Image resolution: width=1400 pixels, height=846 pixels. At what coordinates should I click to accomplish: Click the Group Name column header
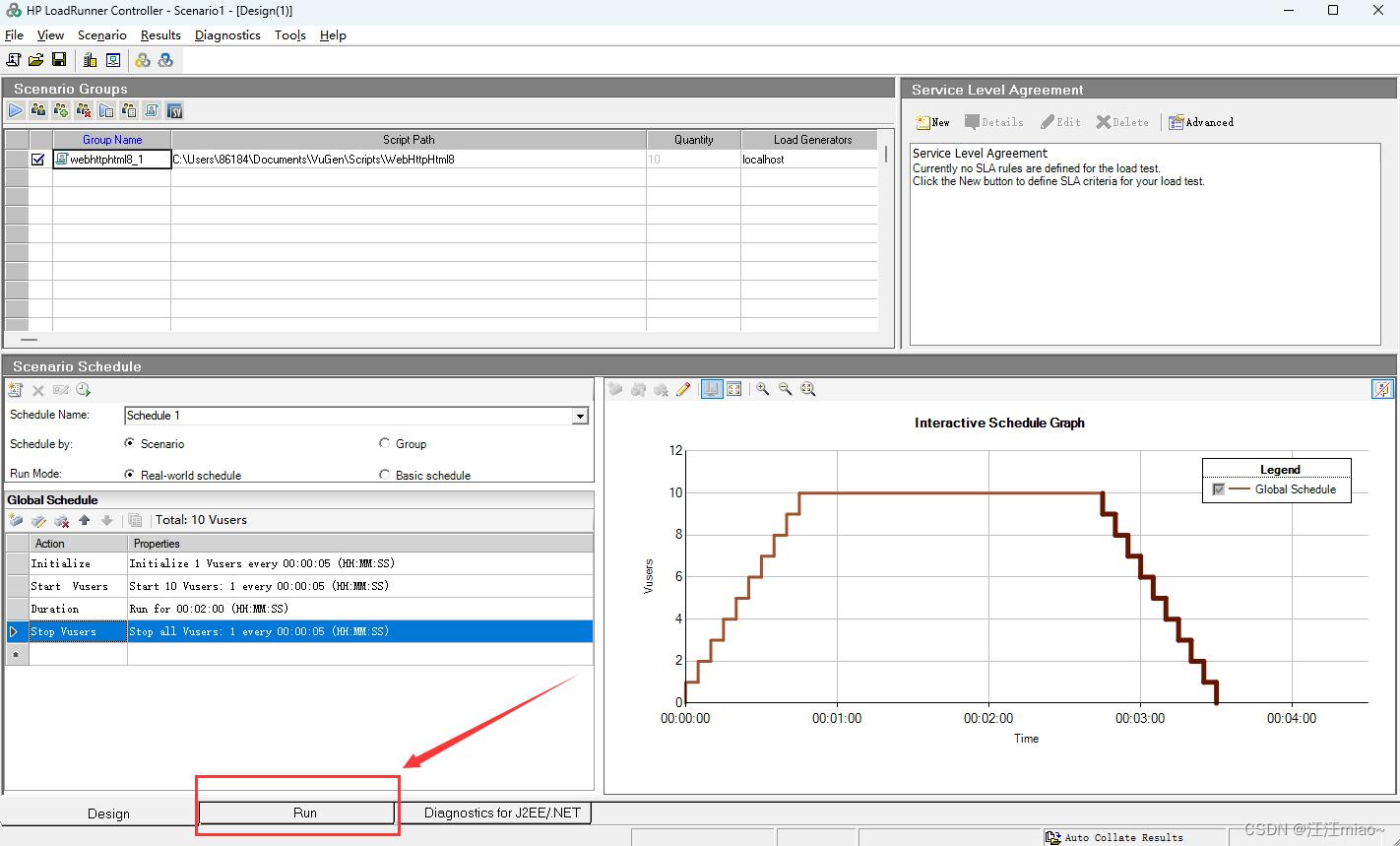point(112,140)
